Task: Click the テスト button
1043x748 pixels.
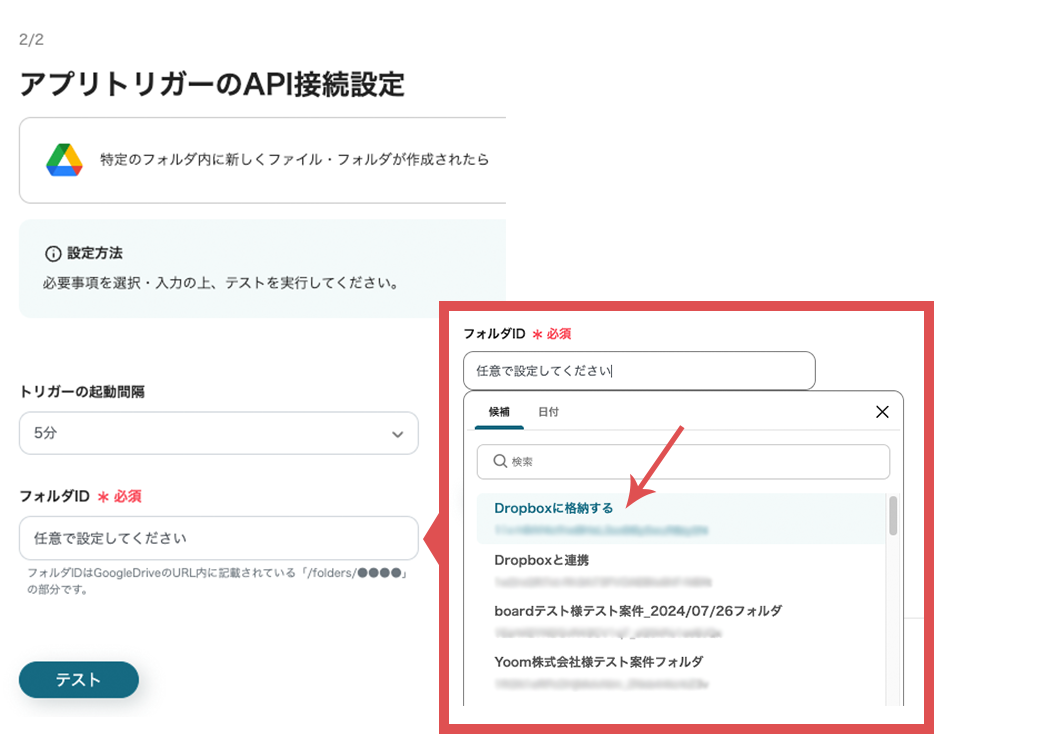Action: 78,680
